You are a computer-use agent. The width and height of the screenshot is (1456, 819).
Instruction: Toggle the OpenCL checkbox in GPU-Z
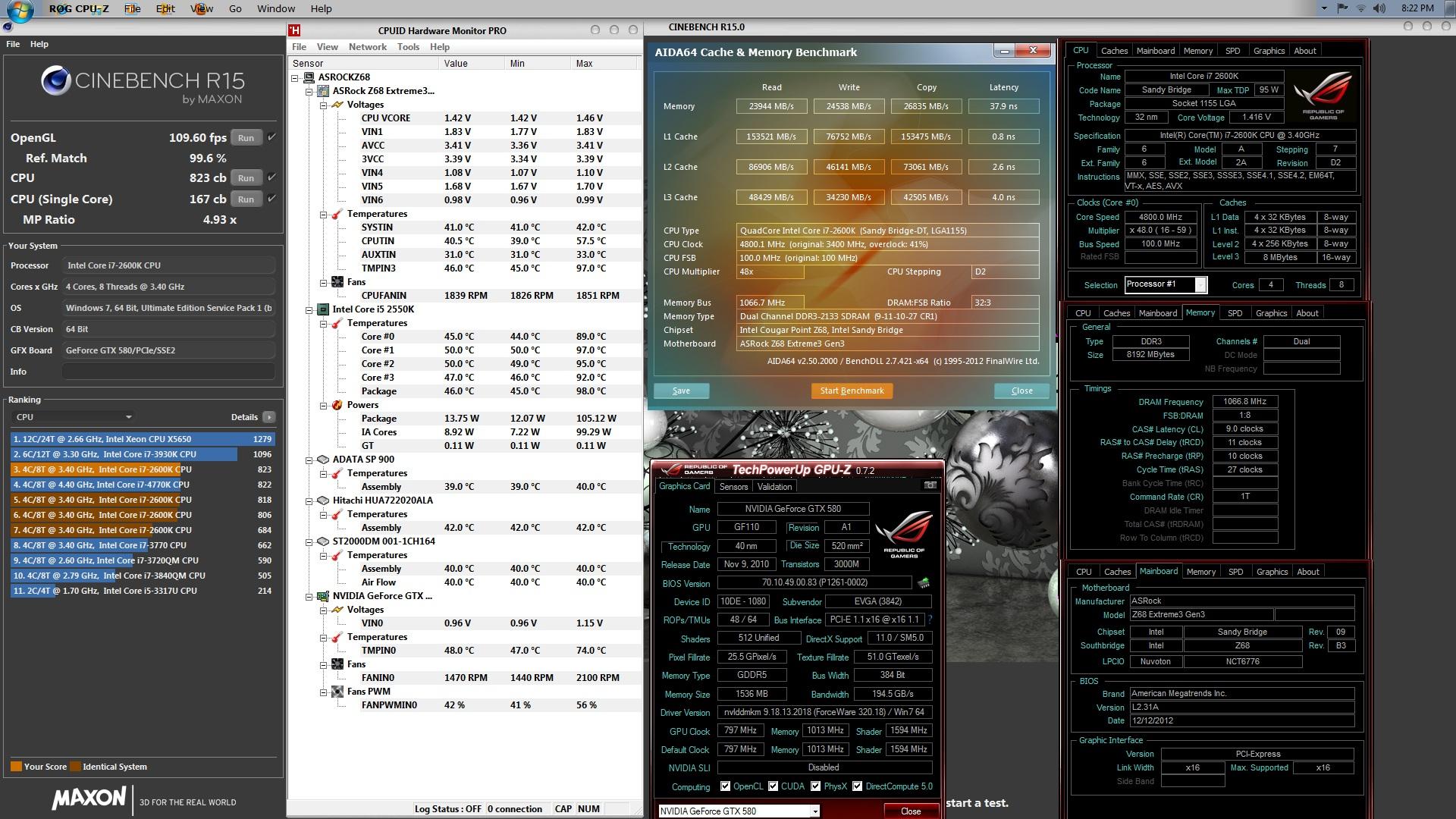point(726,786)
